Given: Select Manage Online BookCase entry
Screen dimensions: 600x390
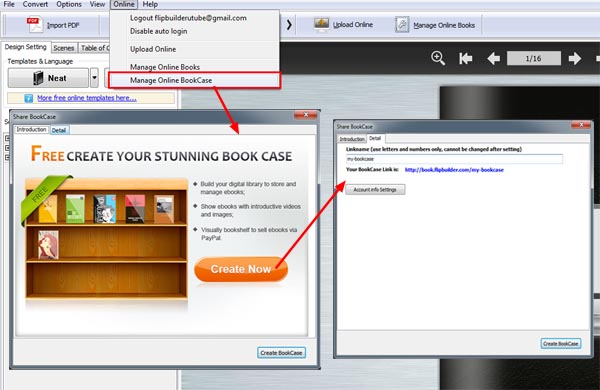Looking at the screenshot, I should 195,80.
